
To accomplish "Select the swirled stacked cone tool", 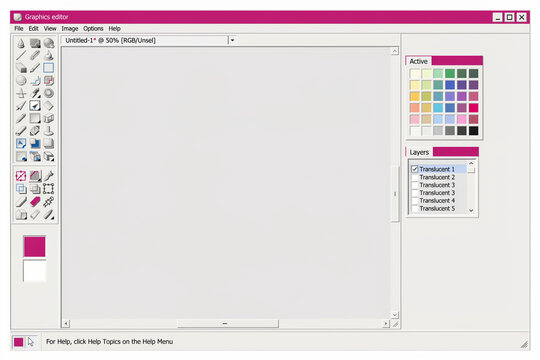I will [49, 55].
